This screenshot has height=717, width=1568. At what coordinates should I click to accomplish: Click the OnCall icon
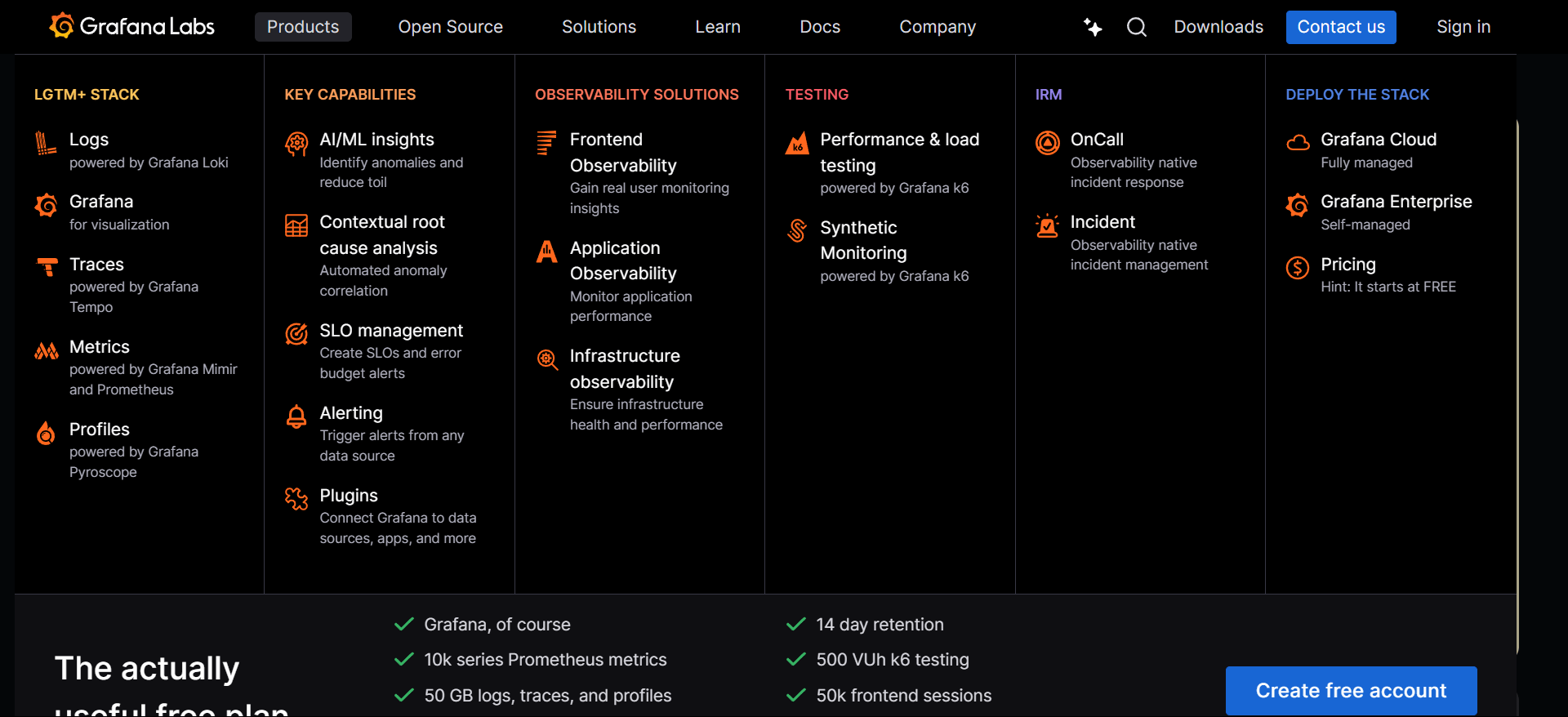1048,143
